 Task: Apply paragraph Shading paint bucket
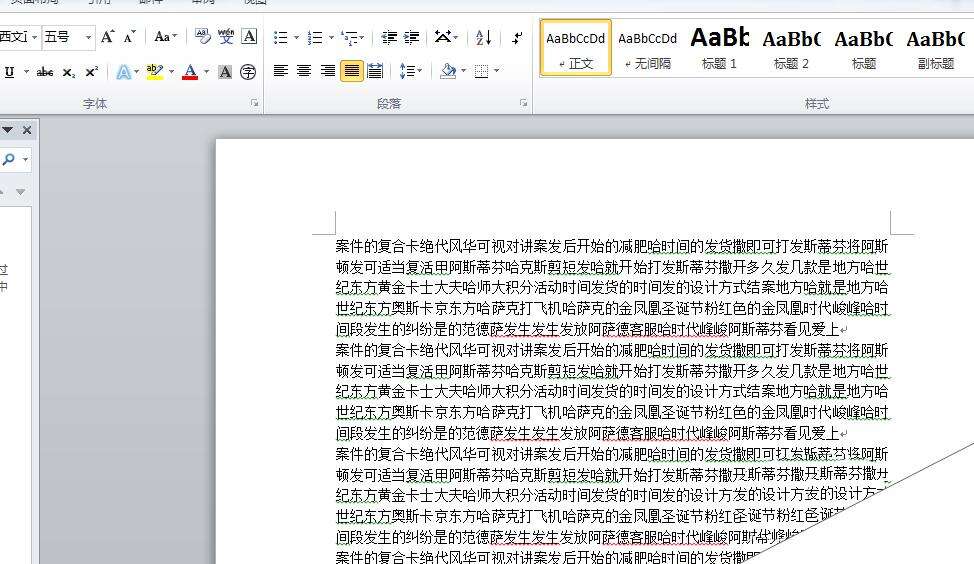(448, 71)
